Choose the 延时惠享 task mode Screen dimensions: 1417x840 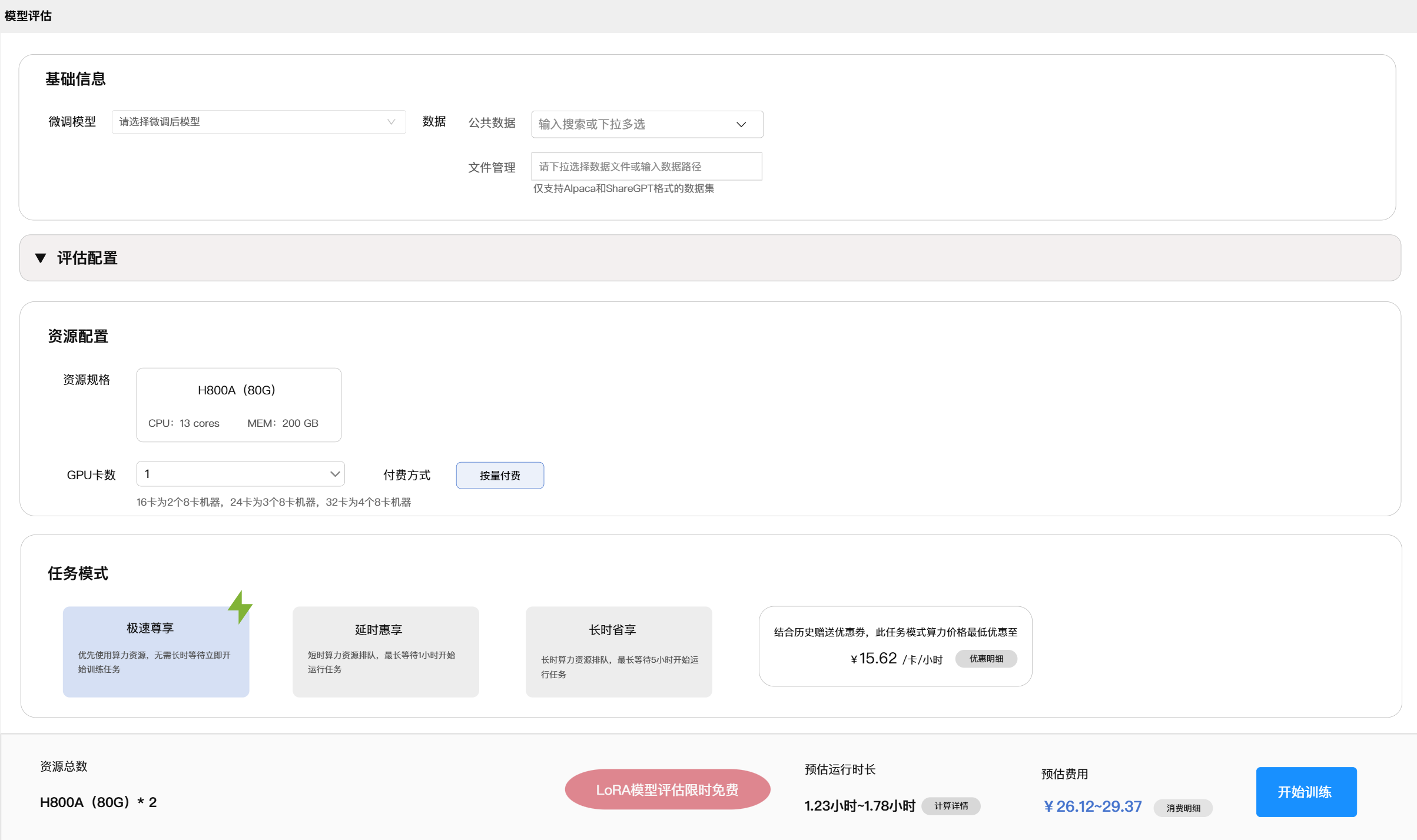coord(386,652)
